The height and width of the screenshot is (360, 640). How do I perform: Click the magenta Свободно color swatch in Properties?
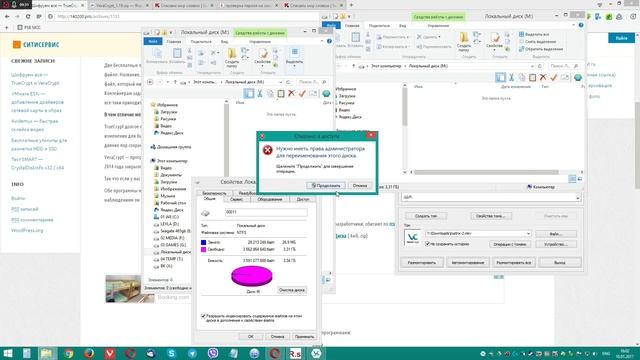point(204,249)
